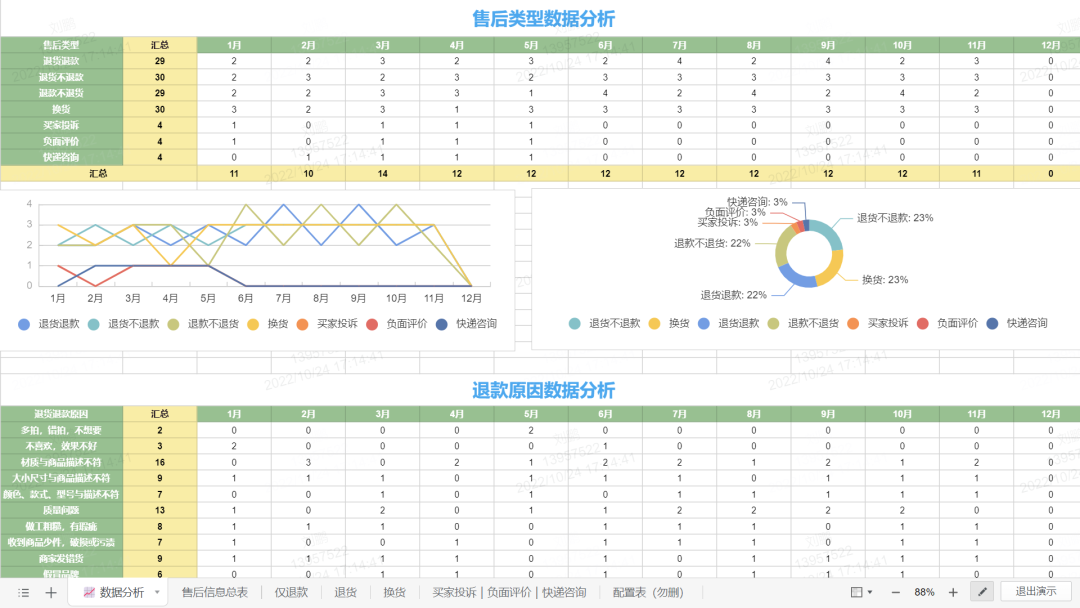Switch to the 售后信息总表 sheet tab
The image size is (1080, 608).
214,592
